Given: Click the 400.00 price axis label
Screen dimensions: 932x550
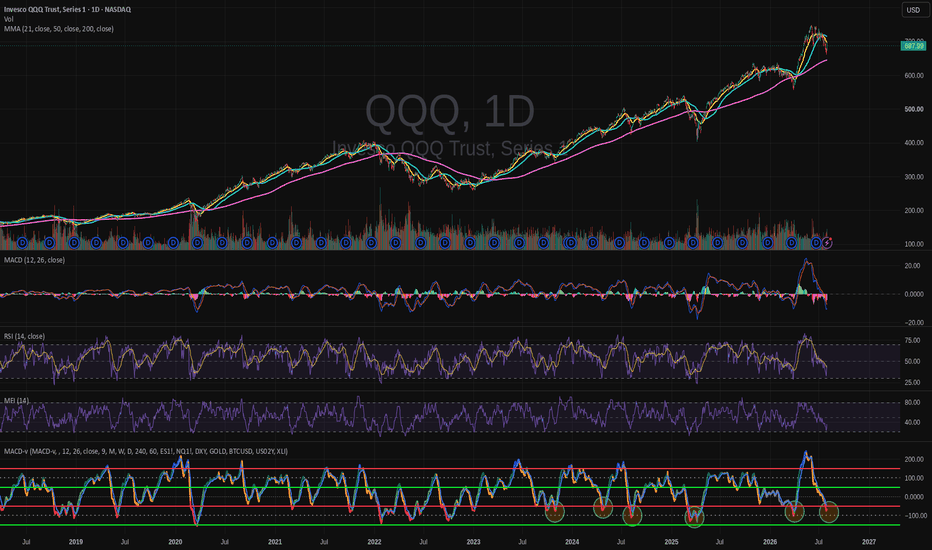Looking at the screenshot, I should pyautogui.click(x=914, y=143).
